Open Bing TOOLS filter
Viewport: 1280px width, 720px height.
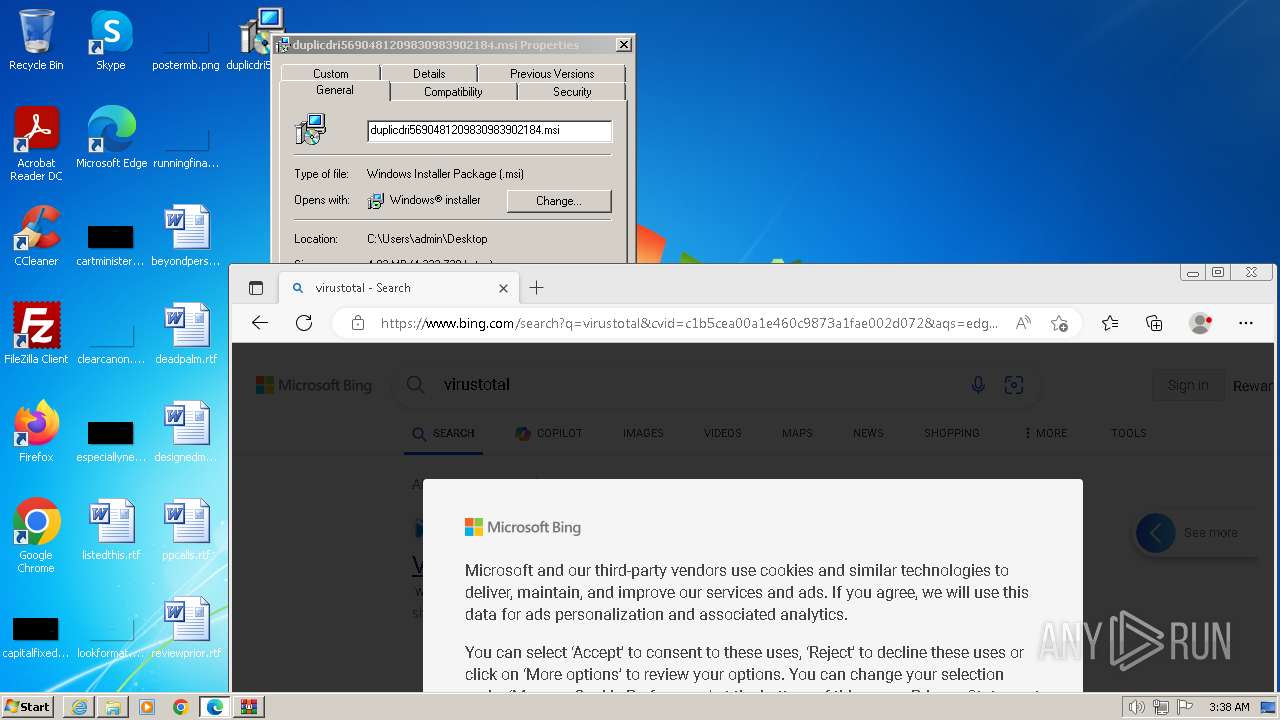[x=1128, y=433]
